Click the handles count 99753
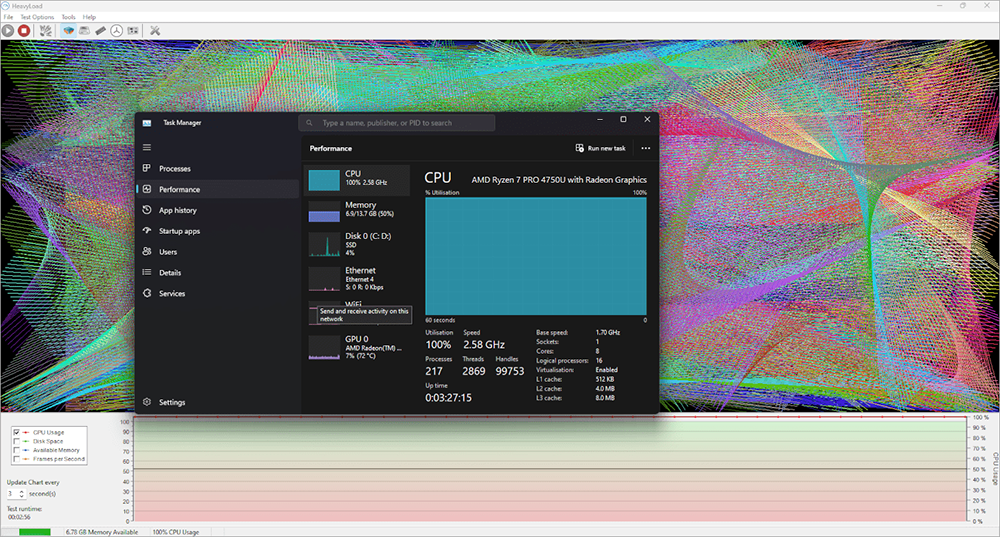 510,371
